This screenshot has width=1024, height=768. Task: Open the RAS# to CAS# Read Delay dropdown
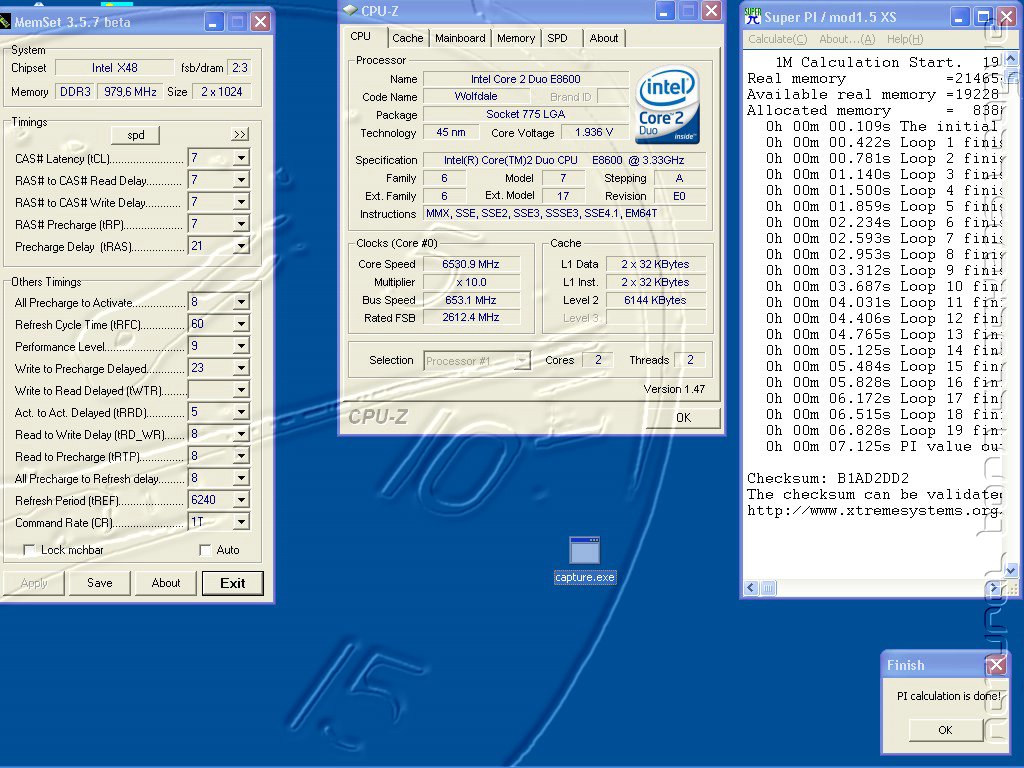(x=242, y=180)
